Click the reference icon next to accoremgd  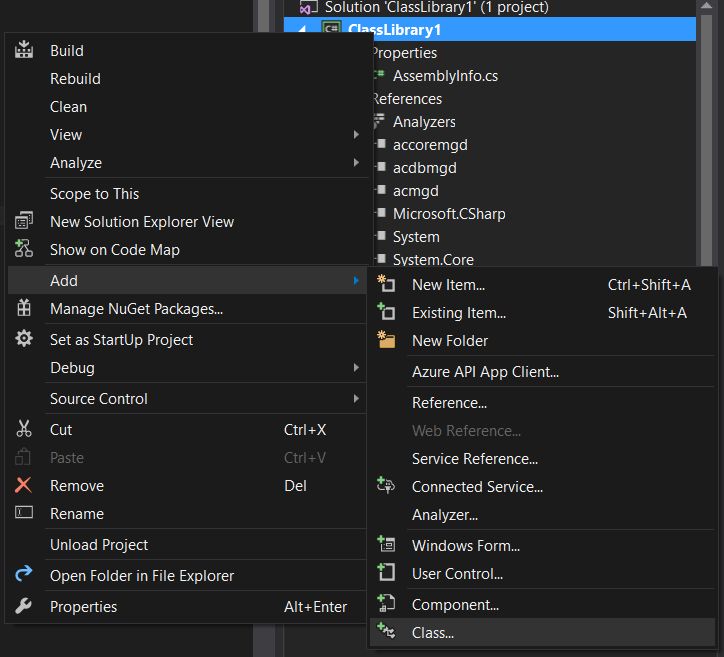click(381, 144)
